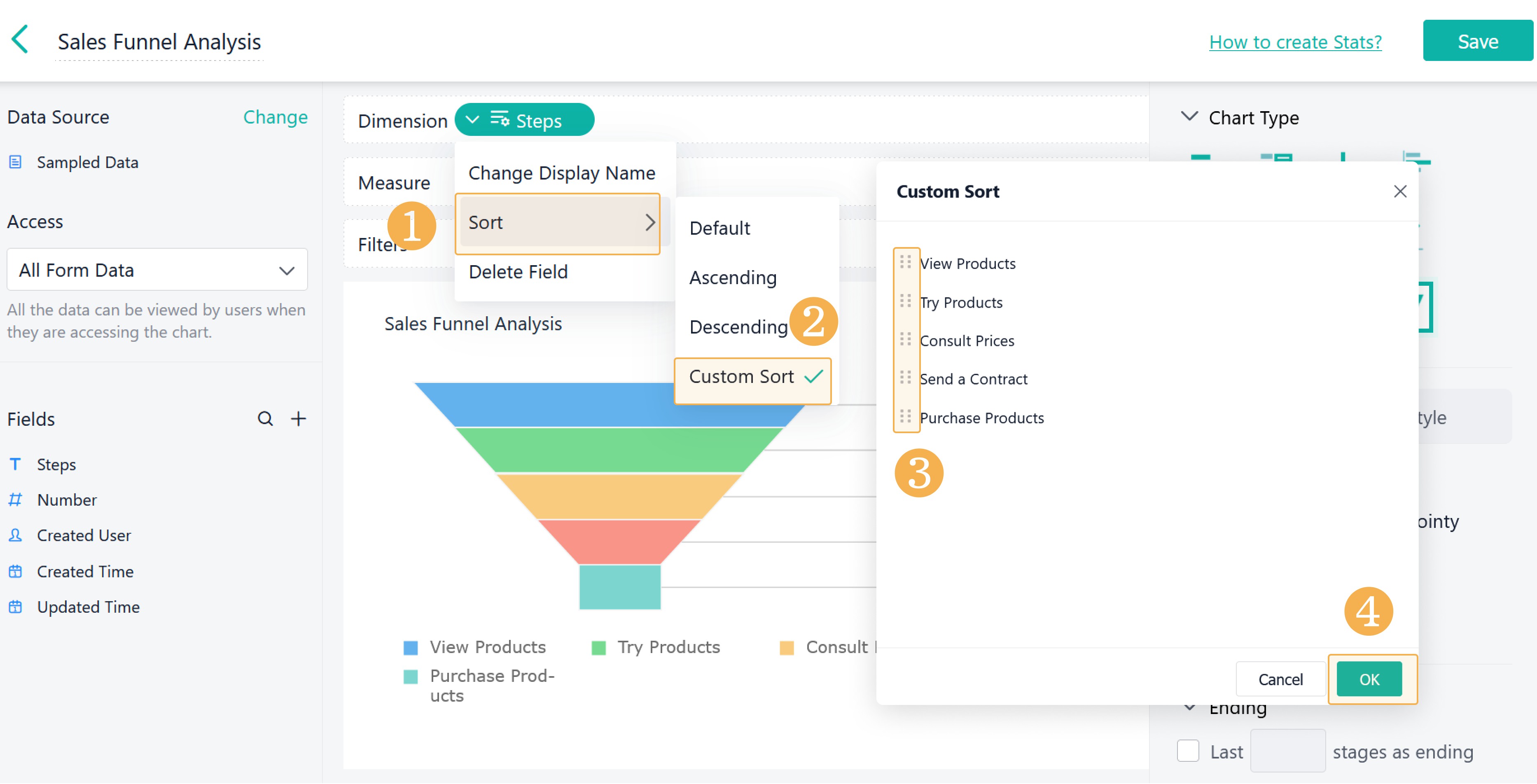Screen dimensions: 1537x784
Task: Click drag handle beside View Products
Action: (905, 263)
